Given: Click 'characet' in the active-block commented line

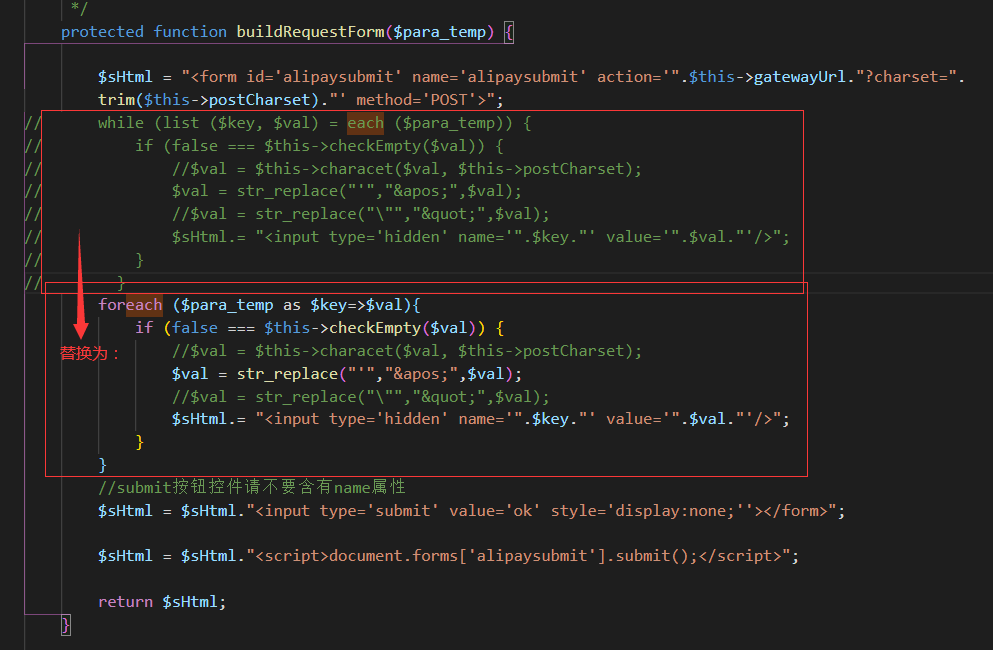Looking at the screenshot, I should coord(356,350).
